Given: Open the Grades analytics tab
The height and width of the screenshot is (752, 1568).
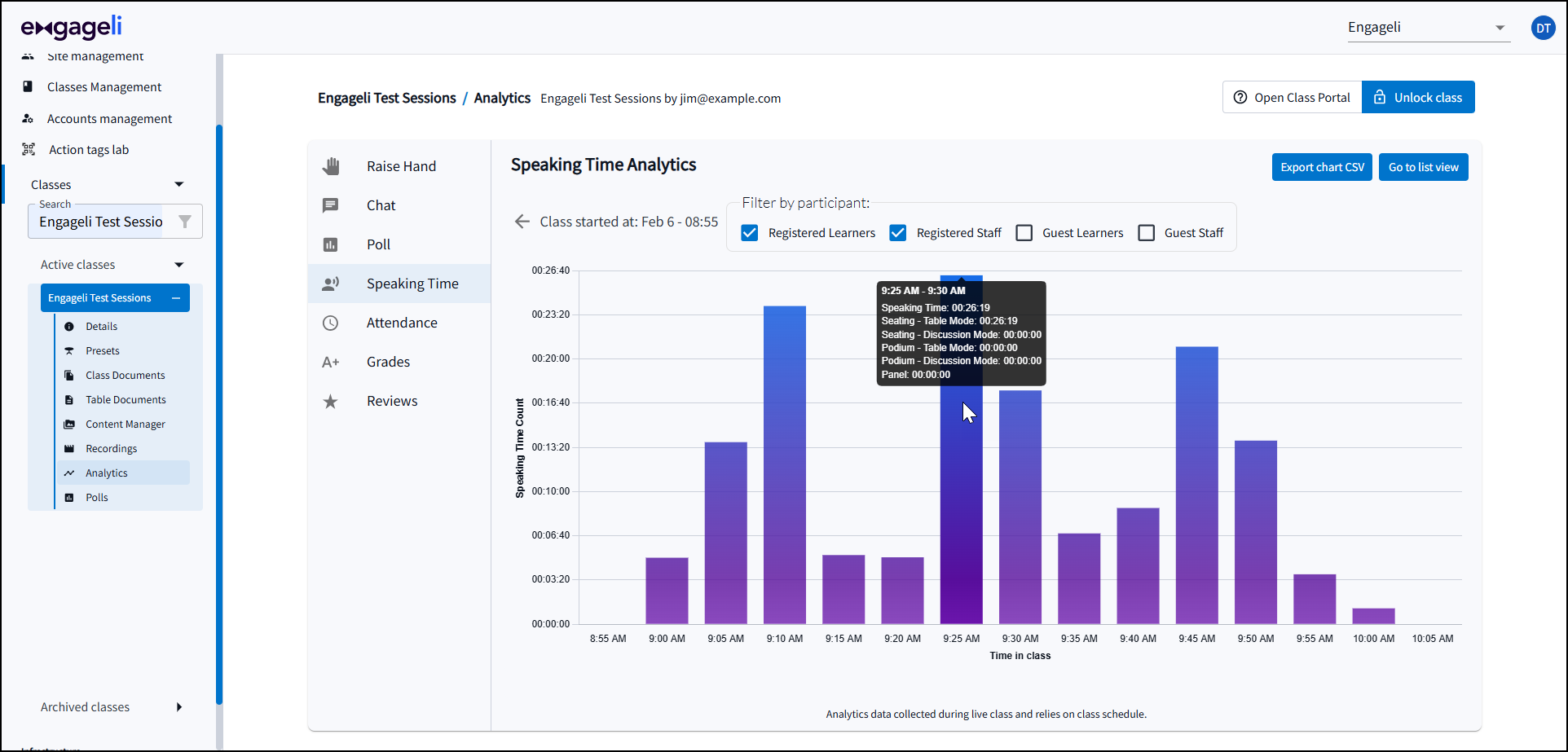Looking at the screenshot, I should pyautogui.click(x=399, y=362).
